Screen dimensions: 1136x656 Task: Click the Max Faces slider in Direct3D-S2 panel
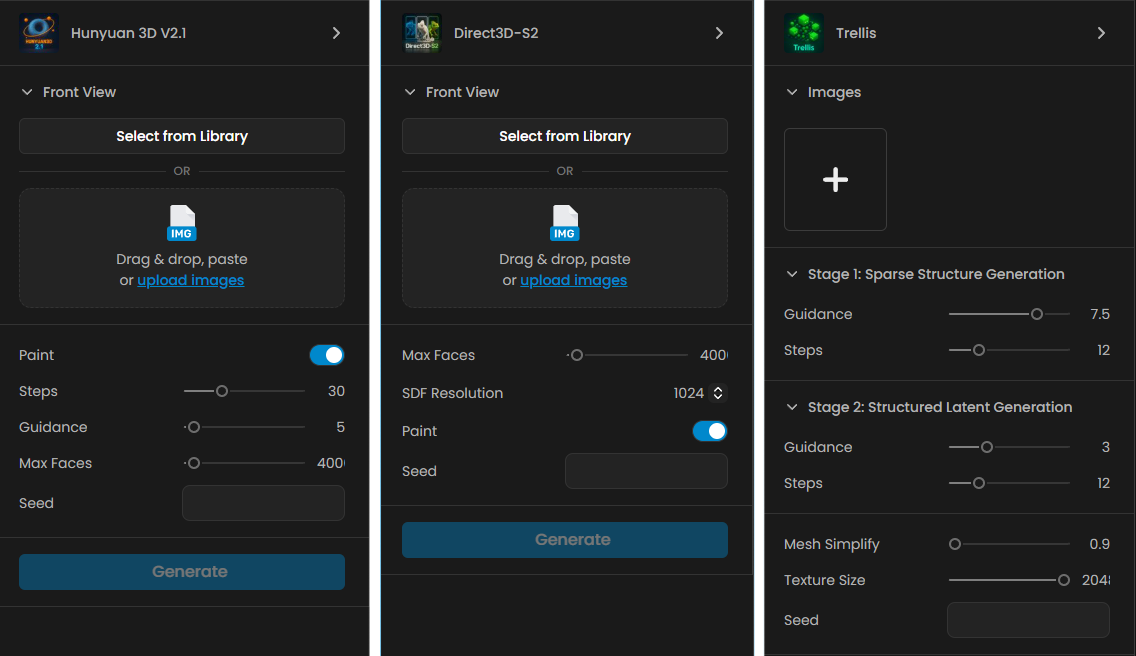click(x=627, y=355)
